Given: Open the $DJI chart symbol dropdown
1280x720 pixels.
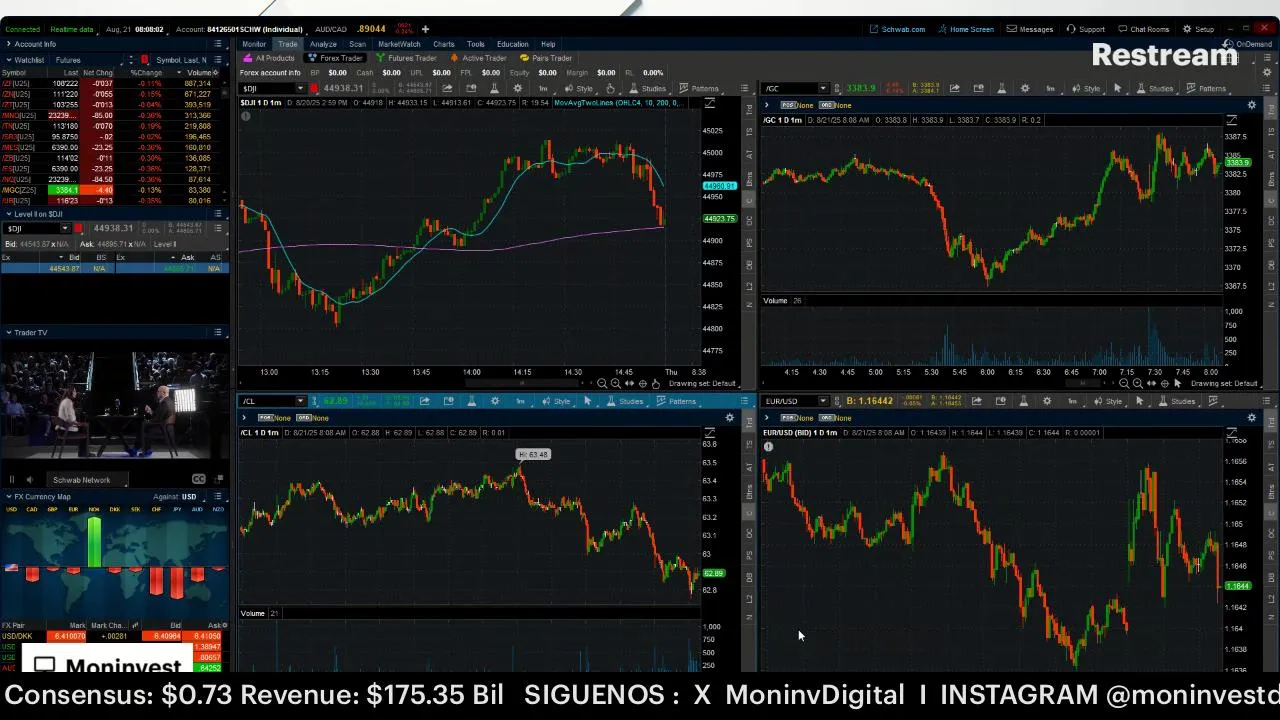Looking at the screenshot, I should pyautogui.click(x=300, y=88).
